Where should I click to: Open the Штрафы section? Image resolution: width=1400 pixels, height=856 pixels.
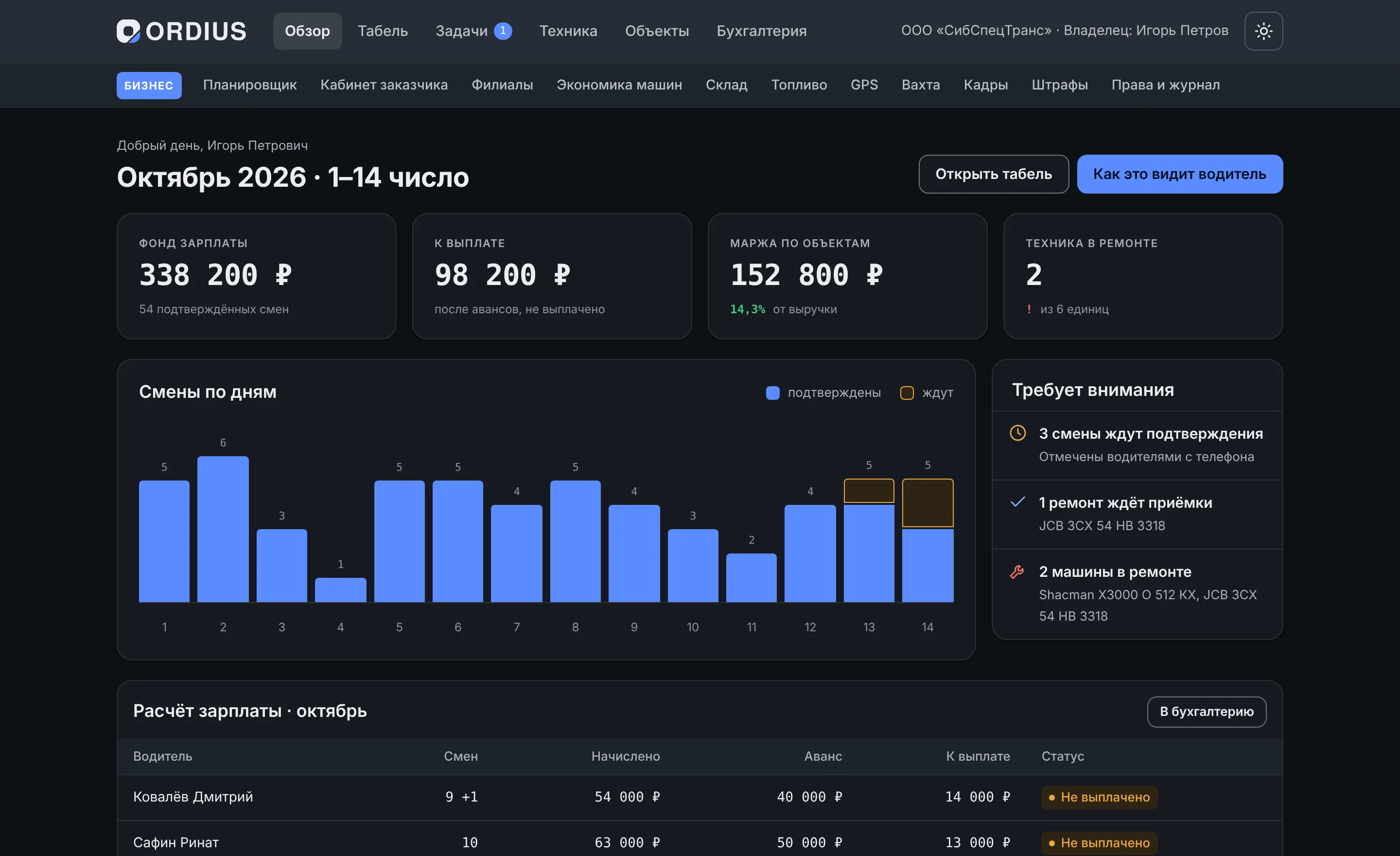pos(1060,85)
